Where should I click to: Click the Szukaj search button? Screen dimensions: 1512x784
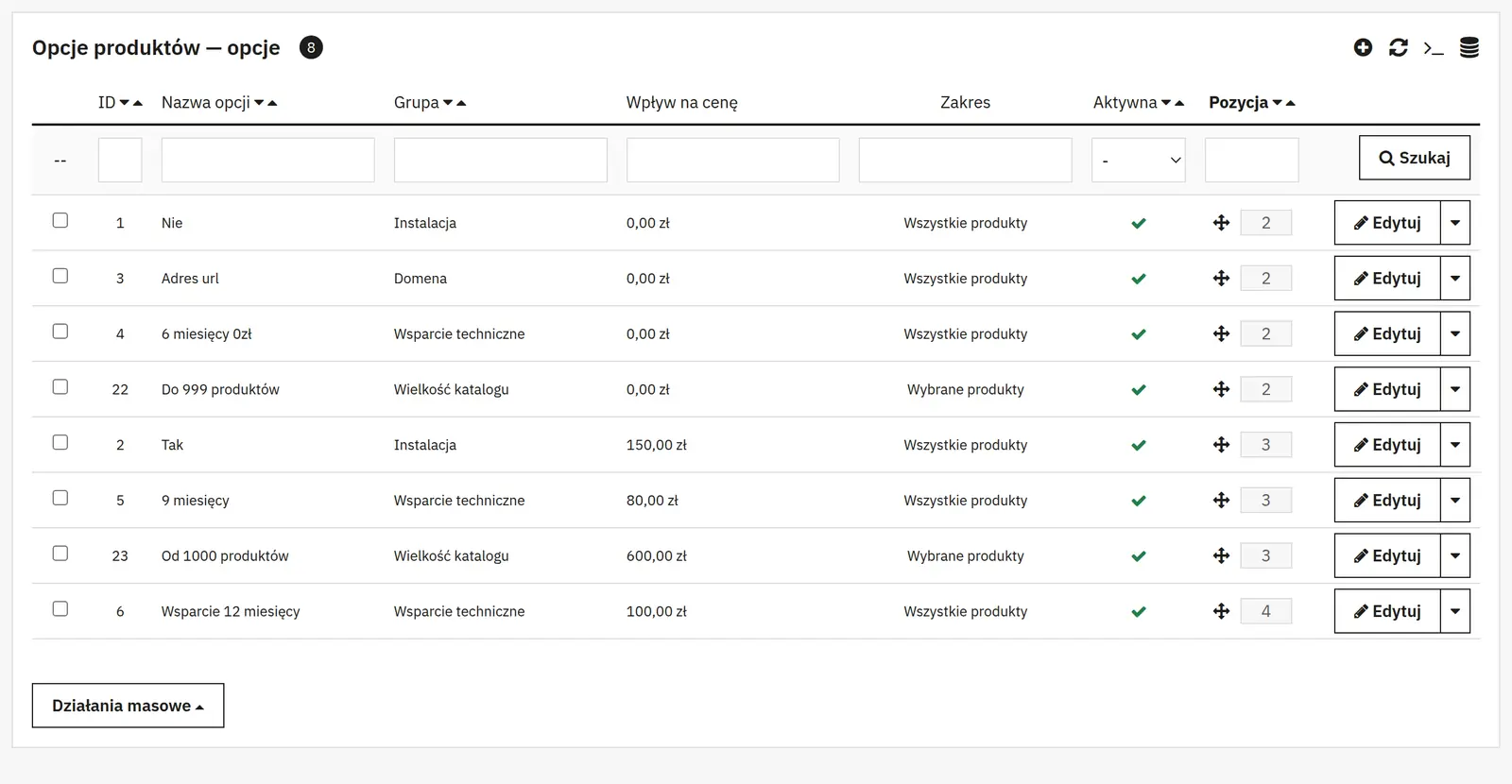pyautogui.click(x=1415, y=158)
